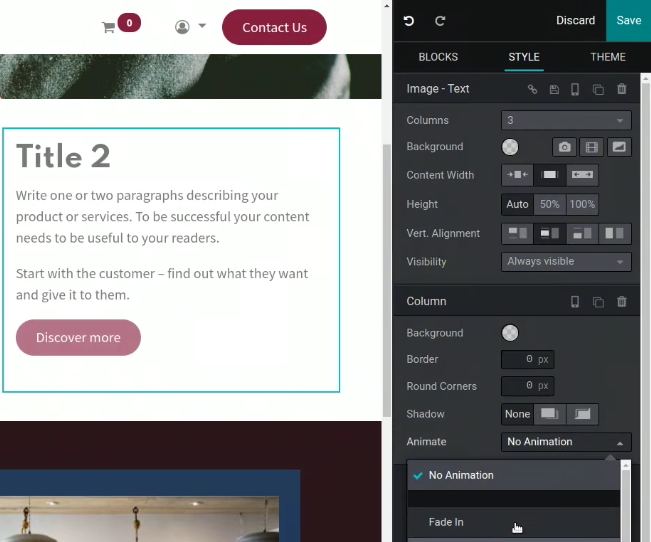651x542 pixels.
Task: Duplicate the Column
Action: pos(598,302)
